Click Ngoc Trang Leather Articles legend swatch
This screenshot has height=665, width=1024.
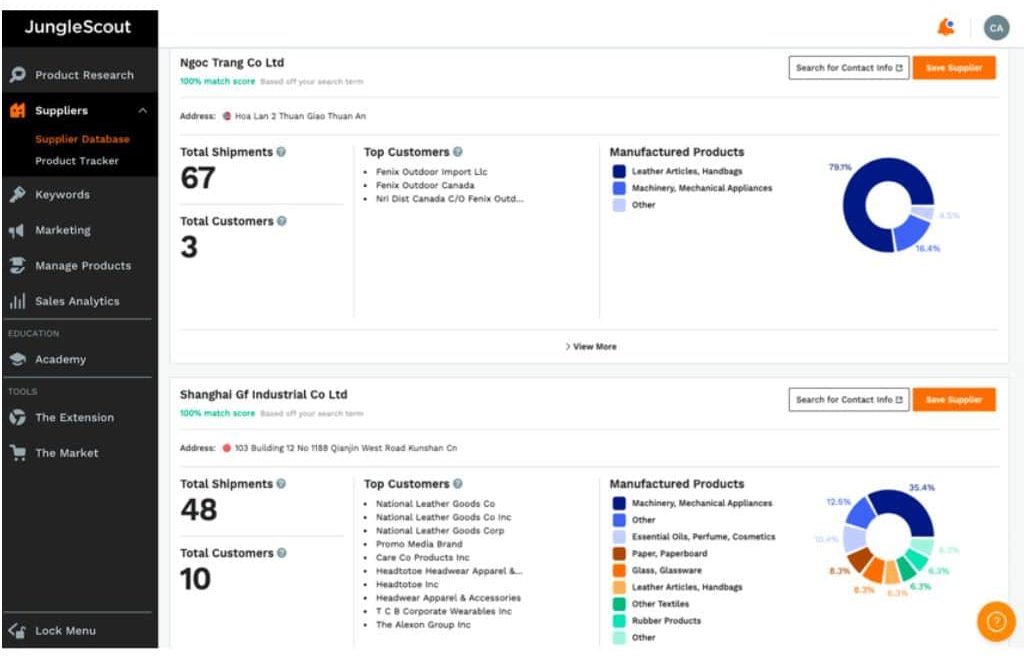(x=619, y=171)
